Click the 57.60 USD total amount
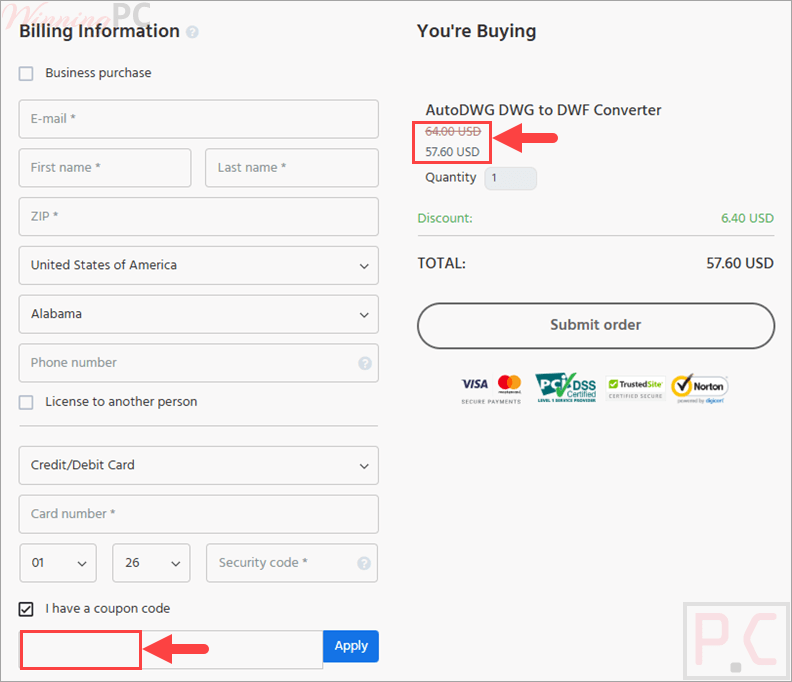 [740, 263]
